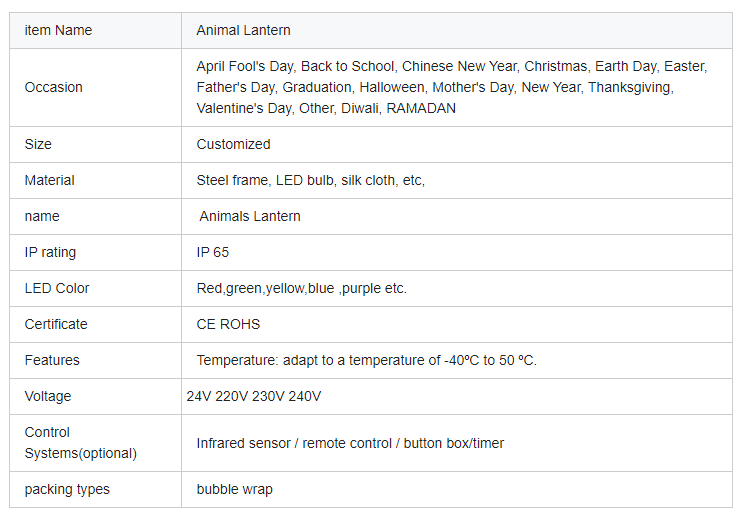Select the Material label cell

50,180
